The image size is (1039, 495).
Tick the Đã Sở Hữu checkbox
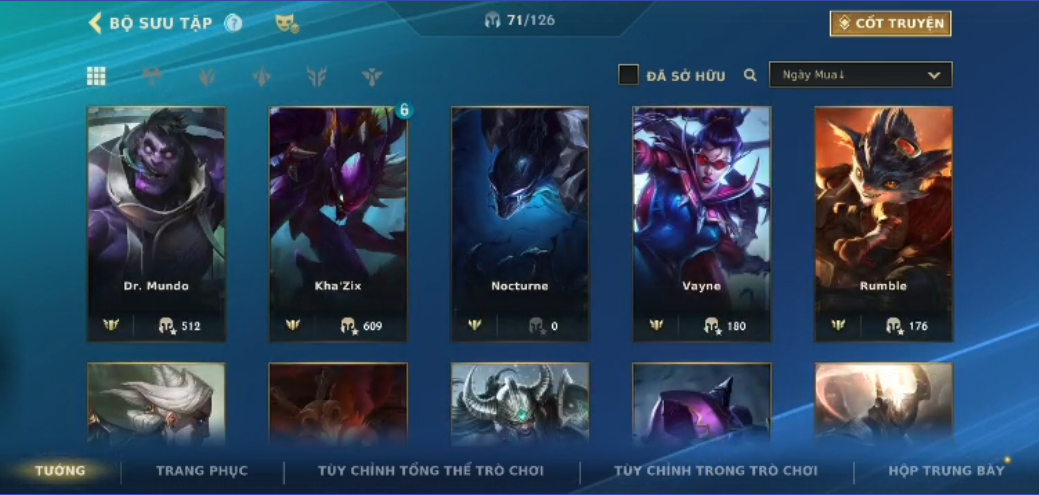pyautogui.click(x=628, y=75)
